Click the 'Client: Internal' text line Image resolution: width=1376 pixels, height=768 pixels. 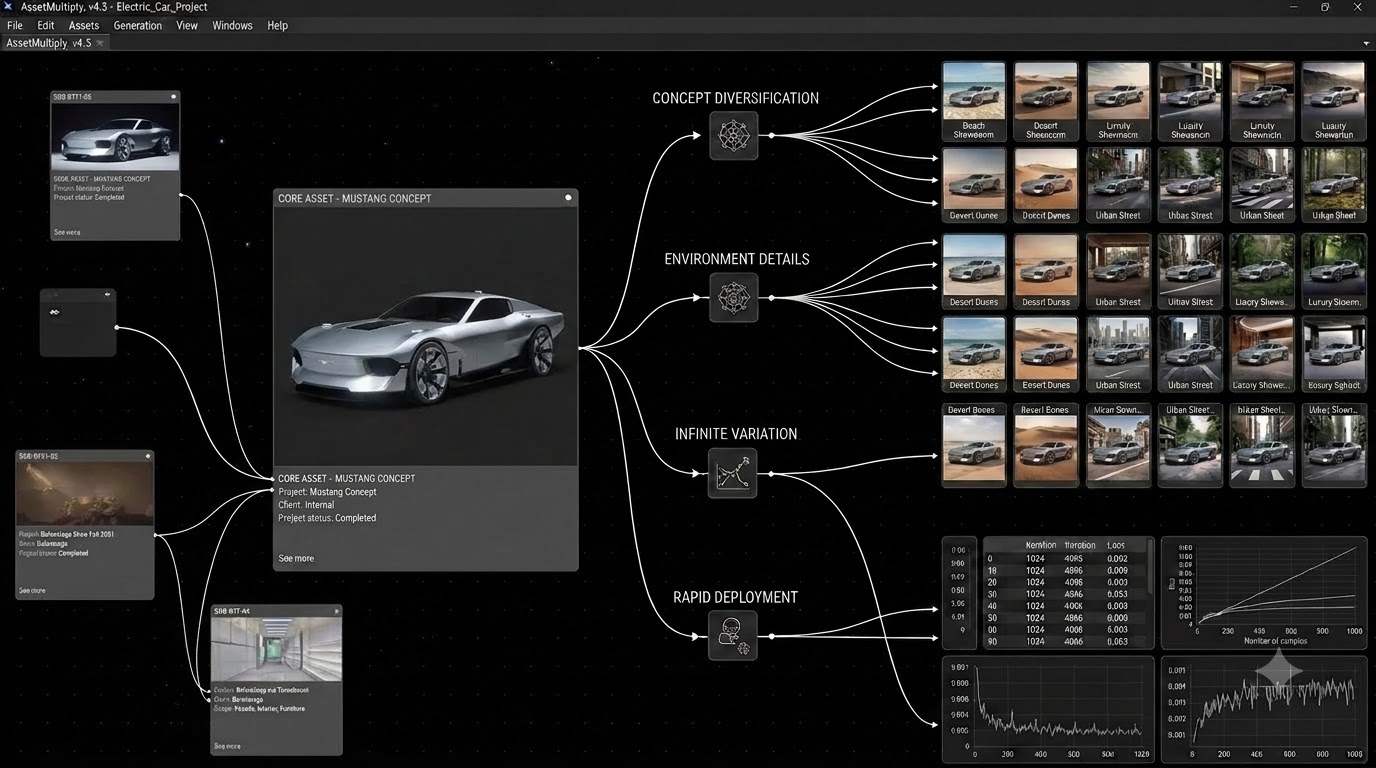point(306,505)
